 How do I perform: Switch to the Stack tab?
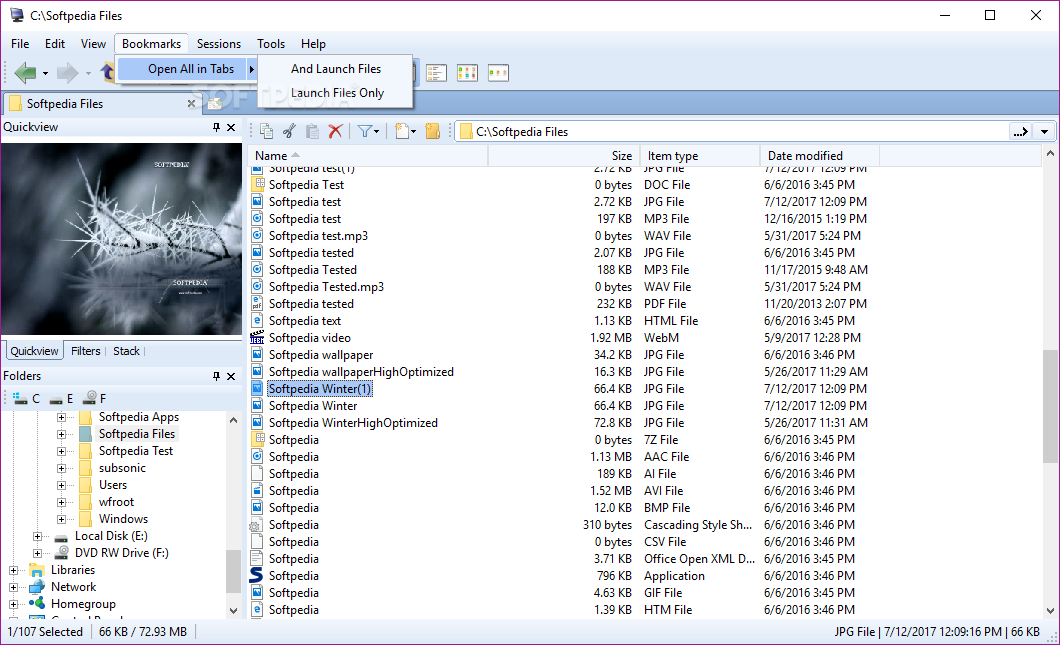[126, 351]
